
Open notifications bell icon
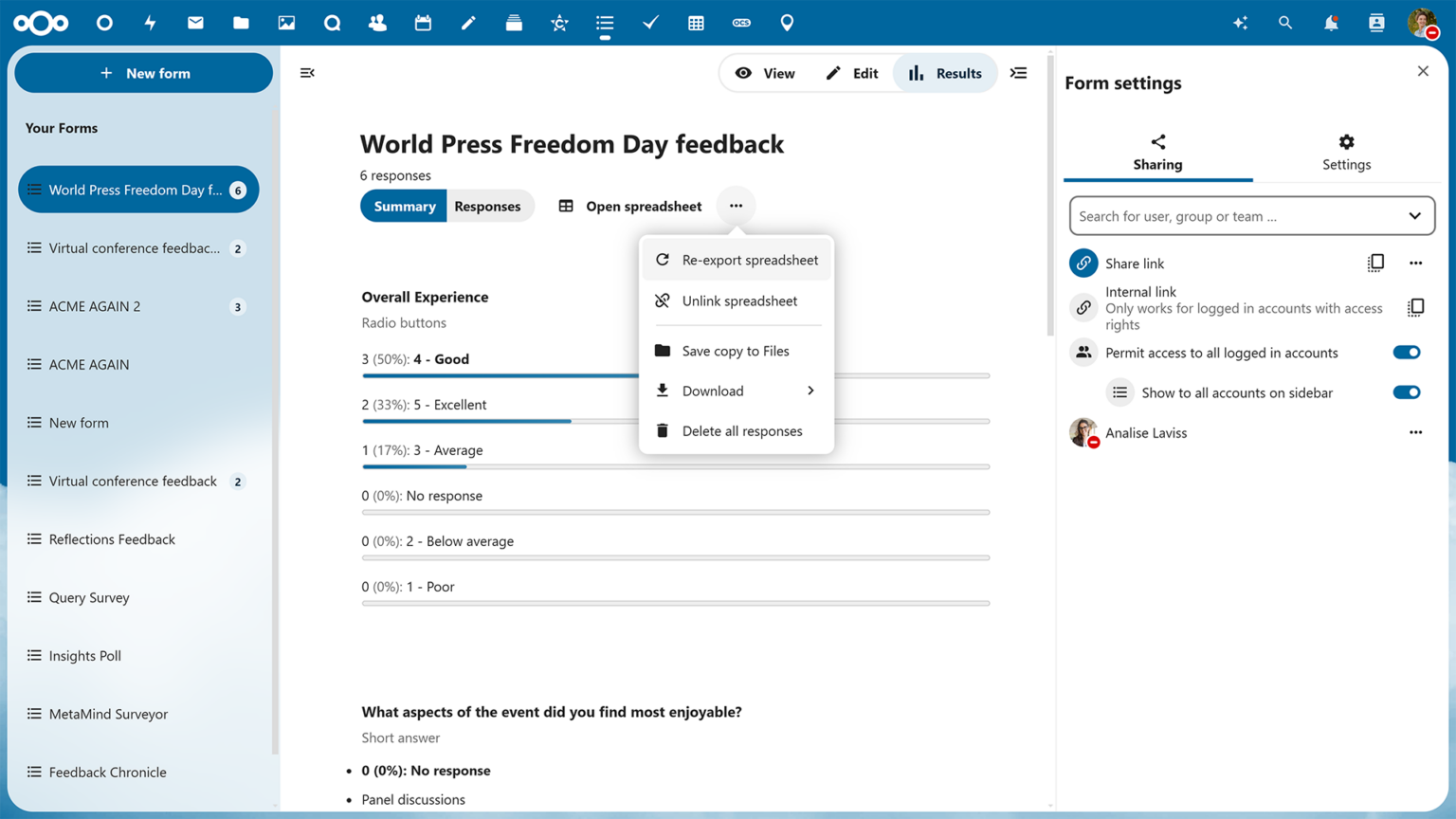[1331, 23]
